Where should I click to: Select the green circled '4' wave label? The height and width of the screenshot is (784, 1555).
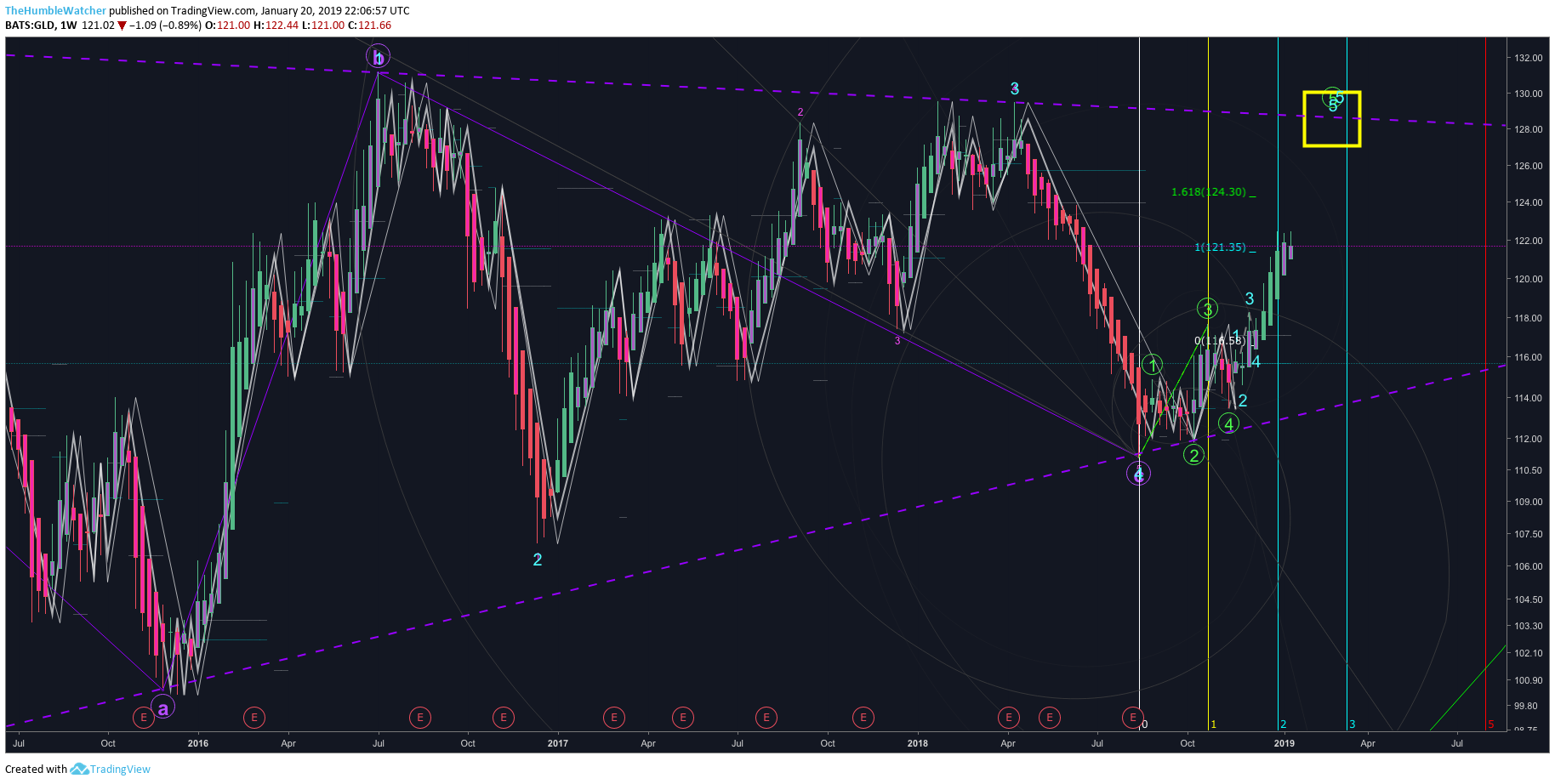click(x=1228, y=423)
